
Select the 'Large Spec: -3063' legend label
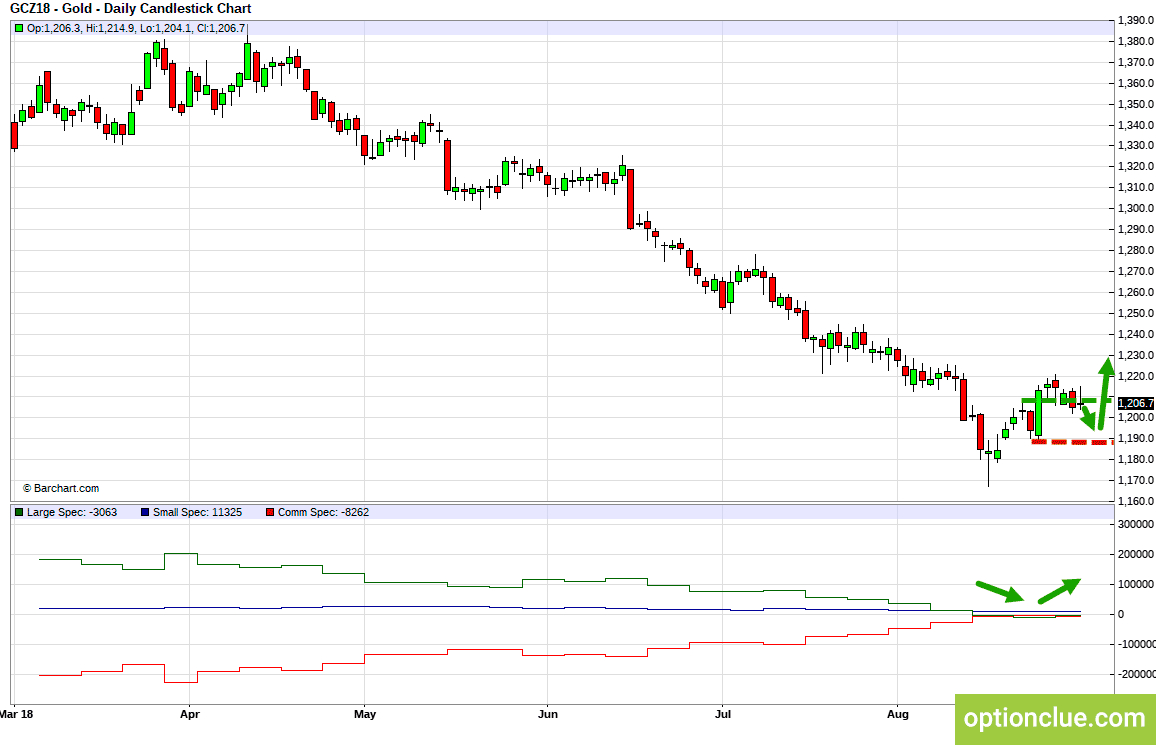click(x=72, y=512)
